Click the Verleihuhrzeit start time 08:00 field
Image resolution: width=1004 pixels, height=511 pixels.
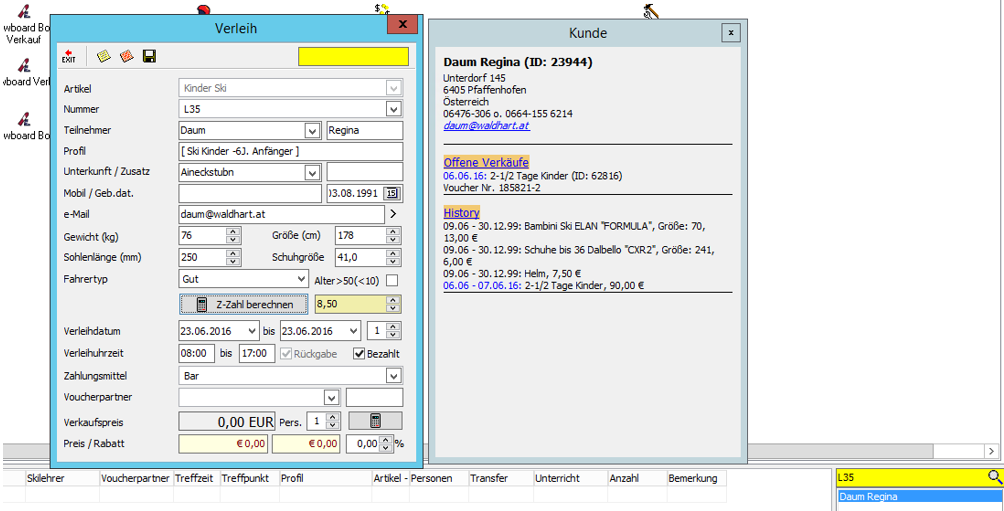[x=195, y=353]
